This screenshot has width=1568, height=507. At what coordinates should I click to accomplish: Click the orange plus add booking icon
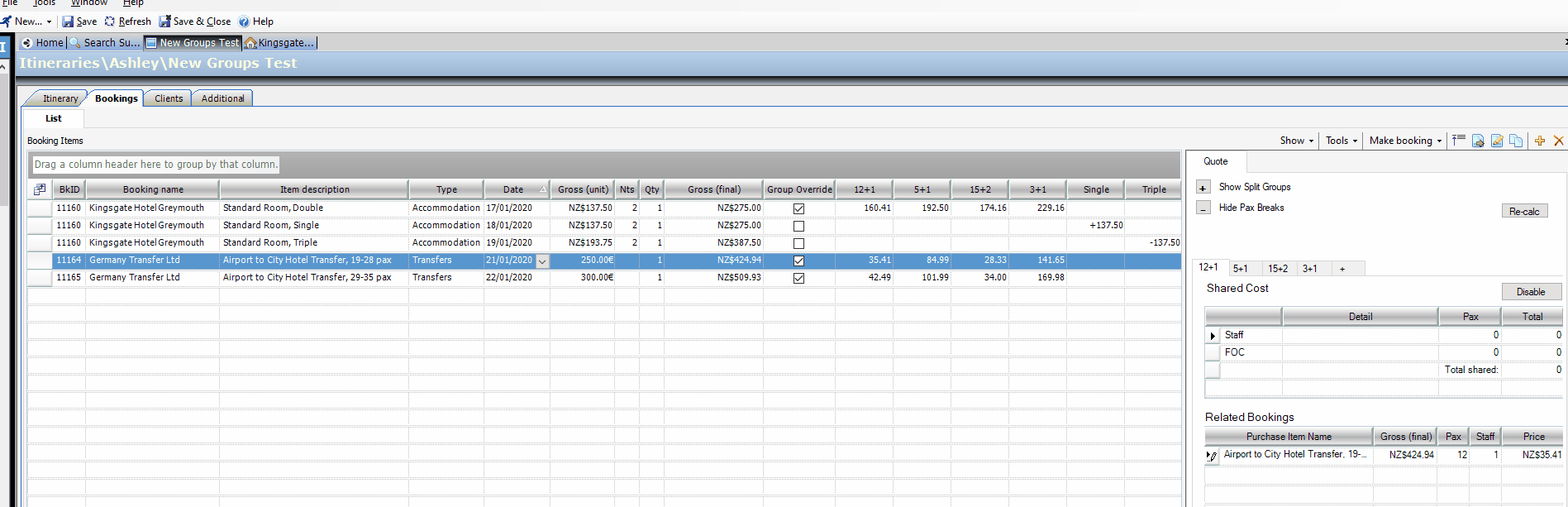pyautogui.click(x=1539, y=141)
